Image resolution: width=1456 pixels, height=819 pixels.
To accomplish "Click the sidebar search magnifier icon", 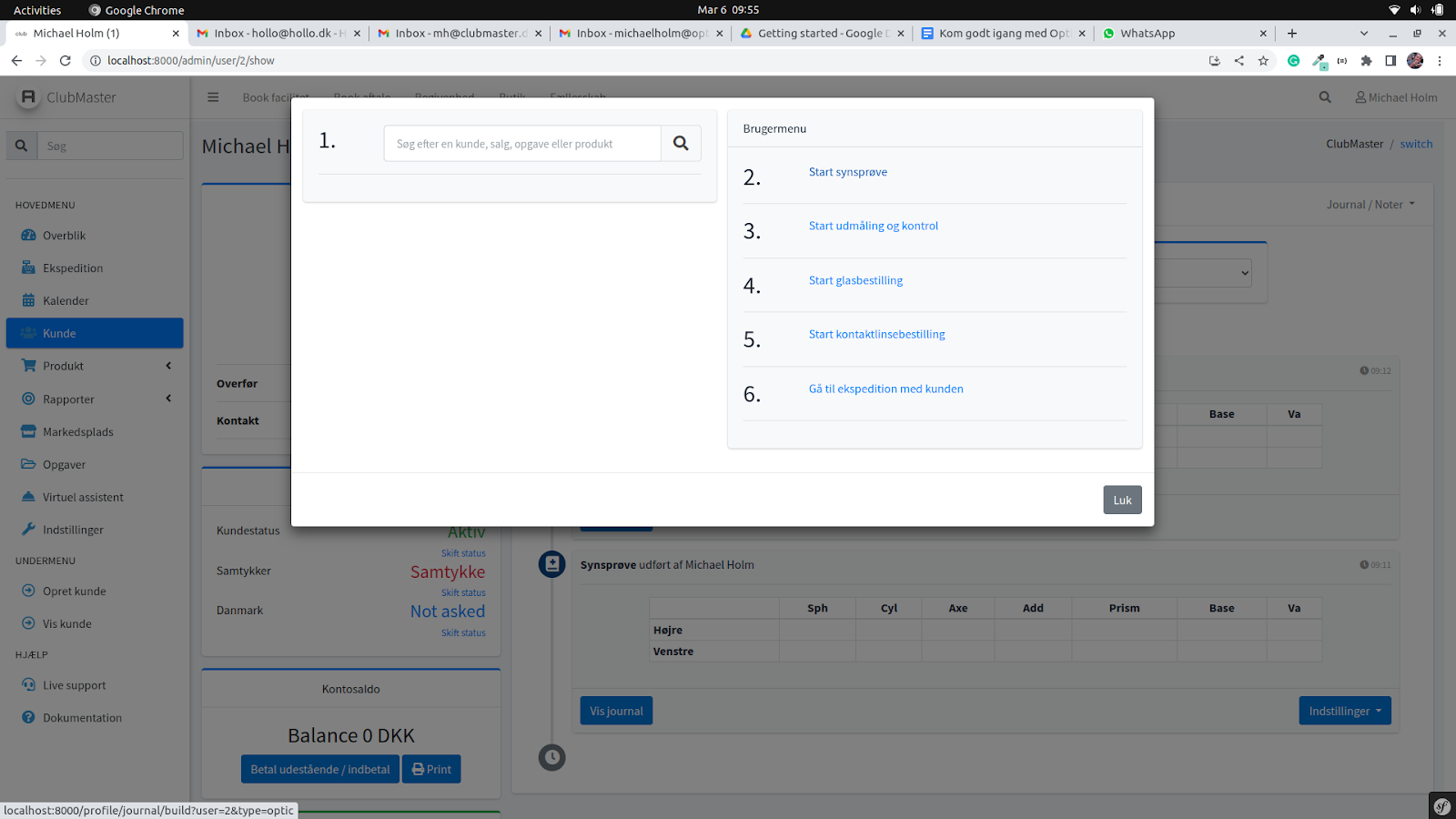I will [x=21, y=146].
